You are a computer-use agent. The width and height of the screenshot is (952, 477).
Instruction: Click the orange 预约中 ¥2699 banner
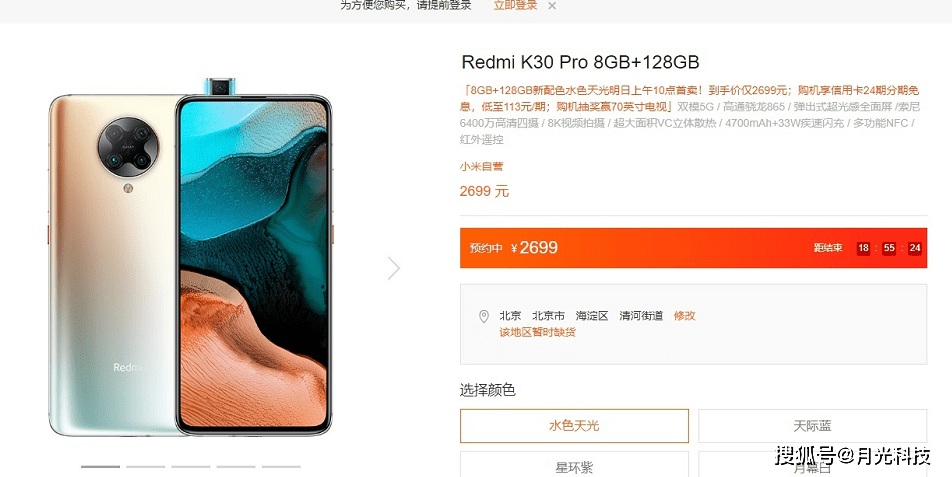click(693, 248)
